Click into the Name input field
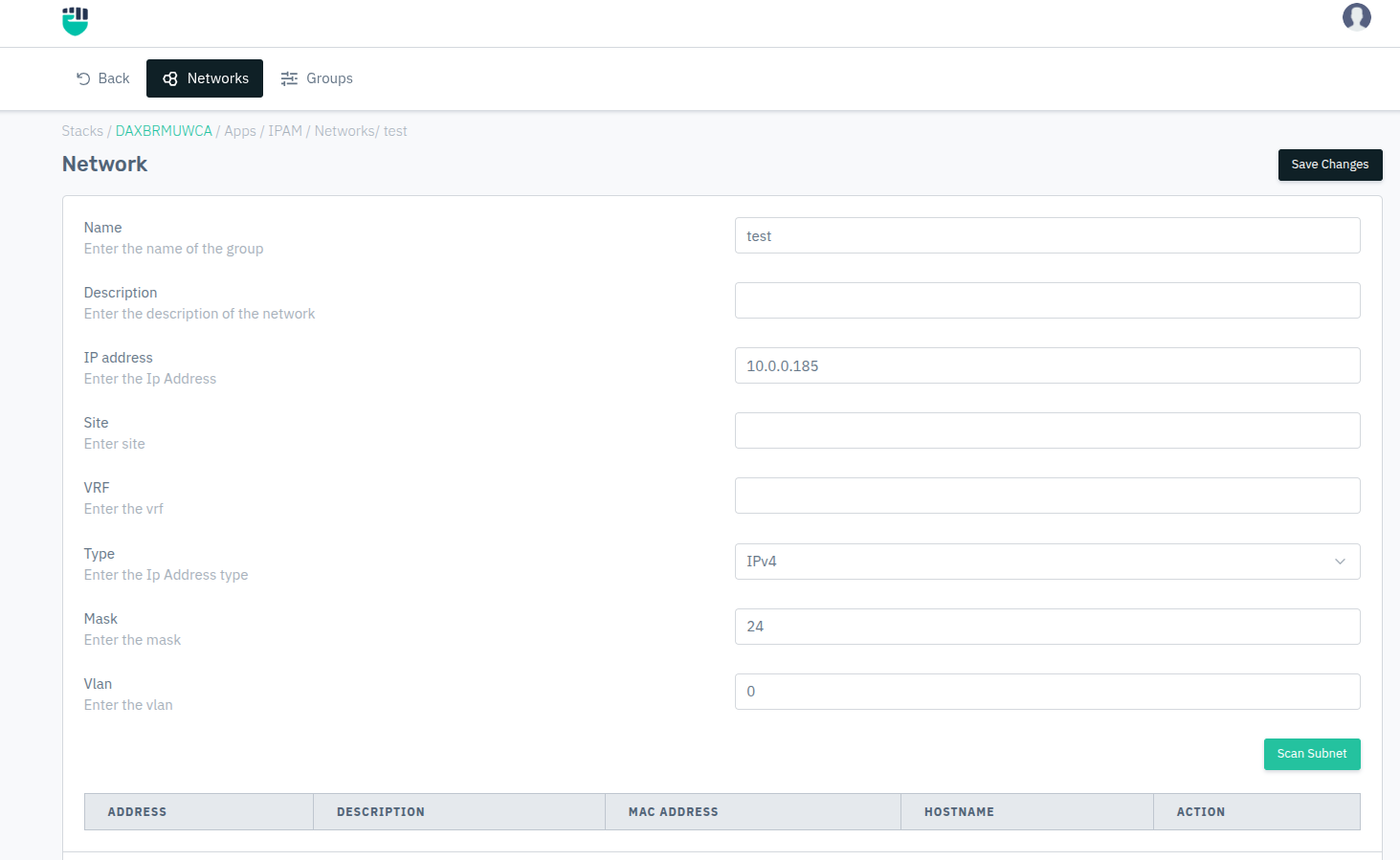This screenshot has width=1400, height=860. (x=1047, y=235)
